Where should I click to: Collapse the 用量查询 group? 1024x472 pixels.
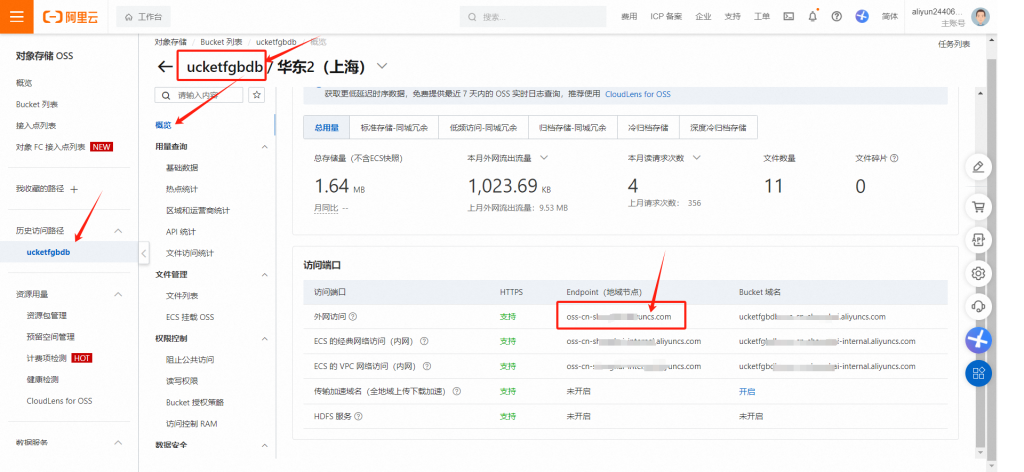(x=264, y=147)
